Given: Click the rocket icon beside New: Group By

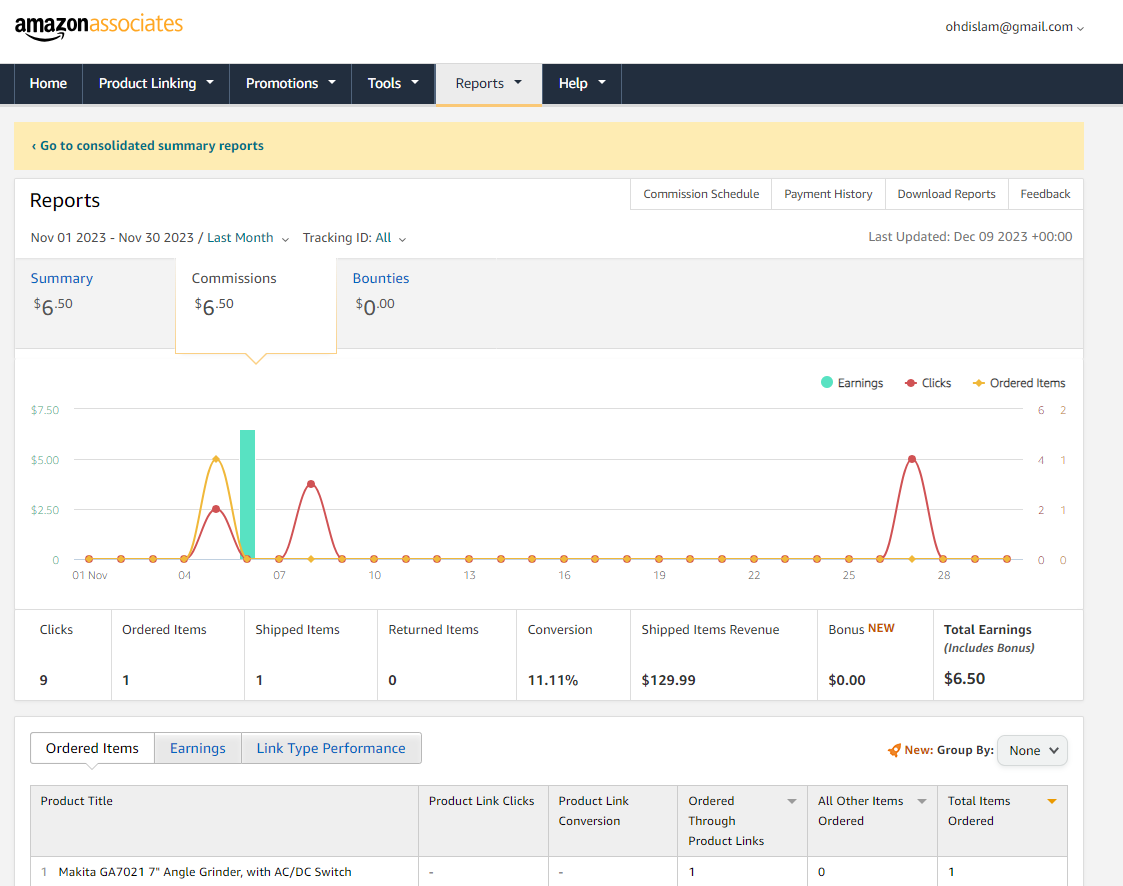Looking at the screenshot, I should [x=894, y=750].
